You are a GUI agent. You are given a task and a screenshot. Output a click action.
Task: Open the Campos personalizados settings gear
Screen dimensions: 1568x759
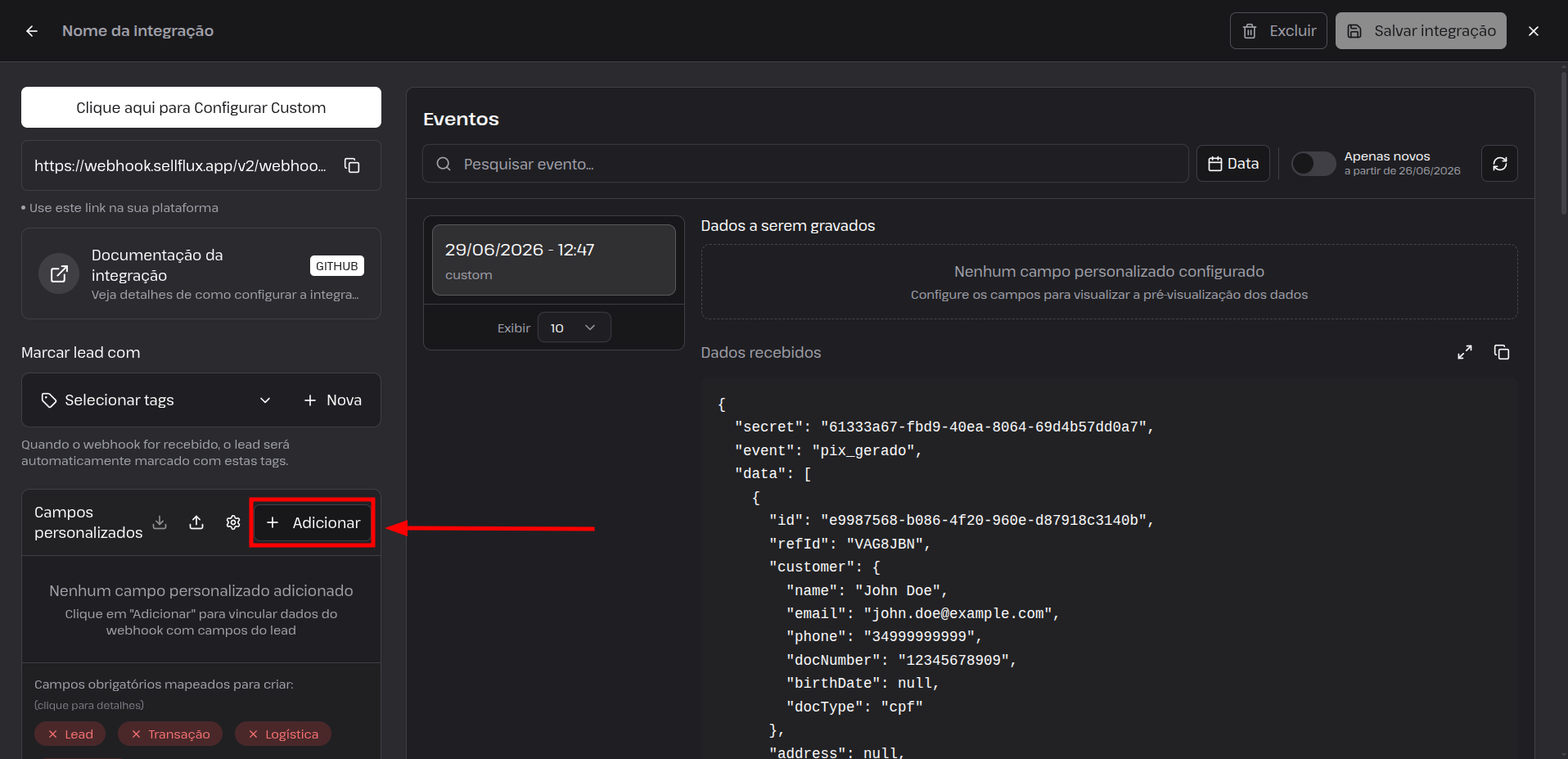(x=233, y=522)
